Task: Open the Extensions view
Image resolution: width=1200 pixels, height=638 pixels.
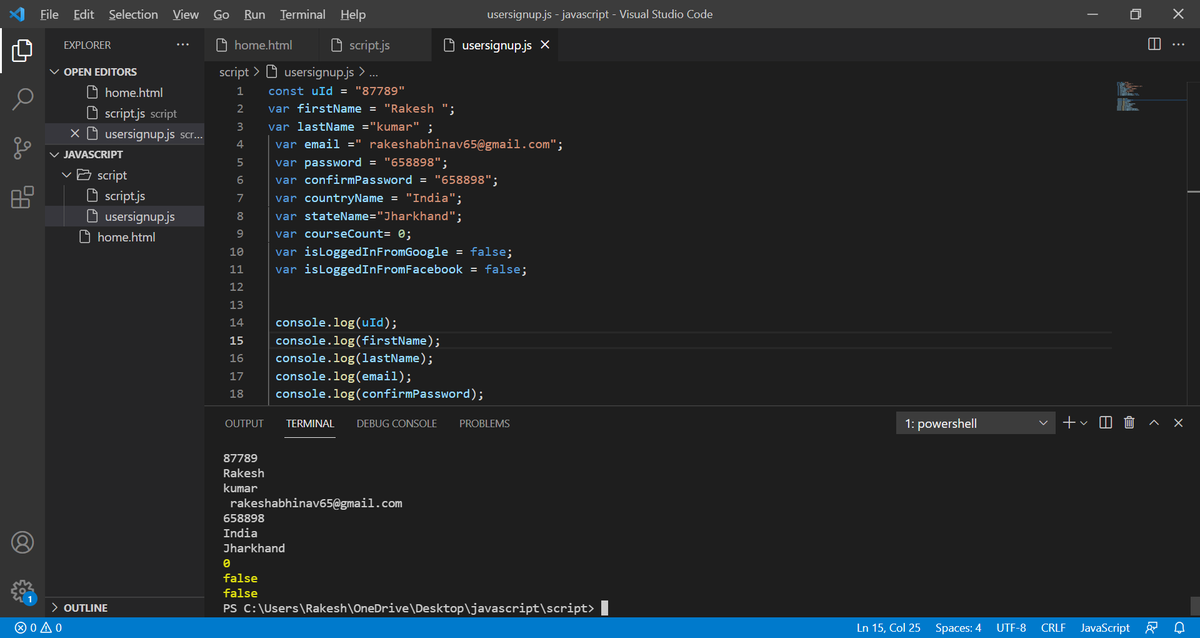Action: coord(22,197)
